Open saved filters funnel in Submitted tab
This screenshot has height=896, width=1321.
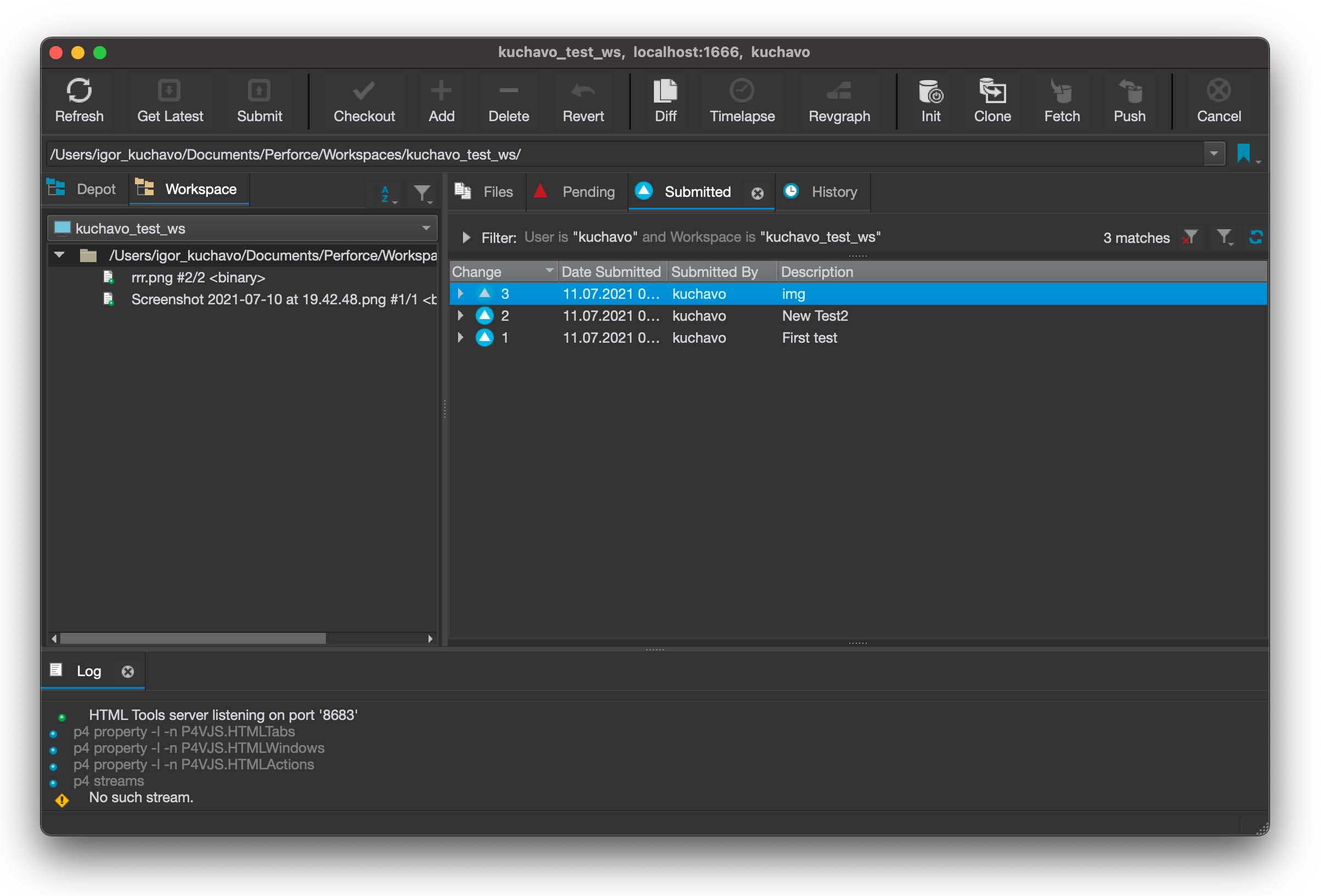coord(1224,237)
